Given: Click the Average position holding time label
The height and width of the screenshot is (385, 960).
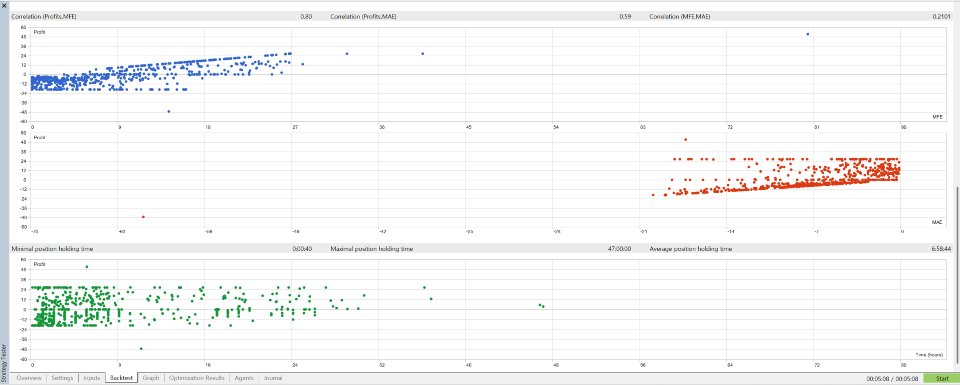Looking at the screenshot, I should pos(691,249).
